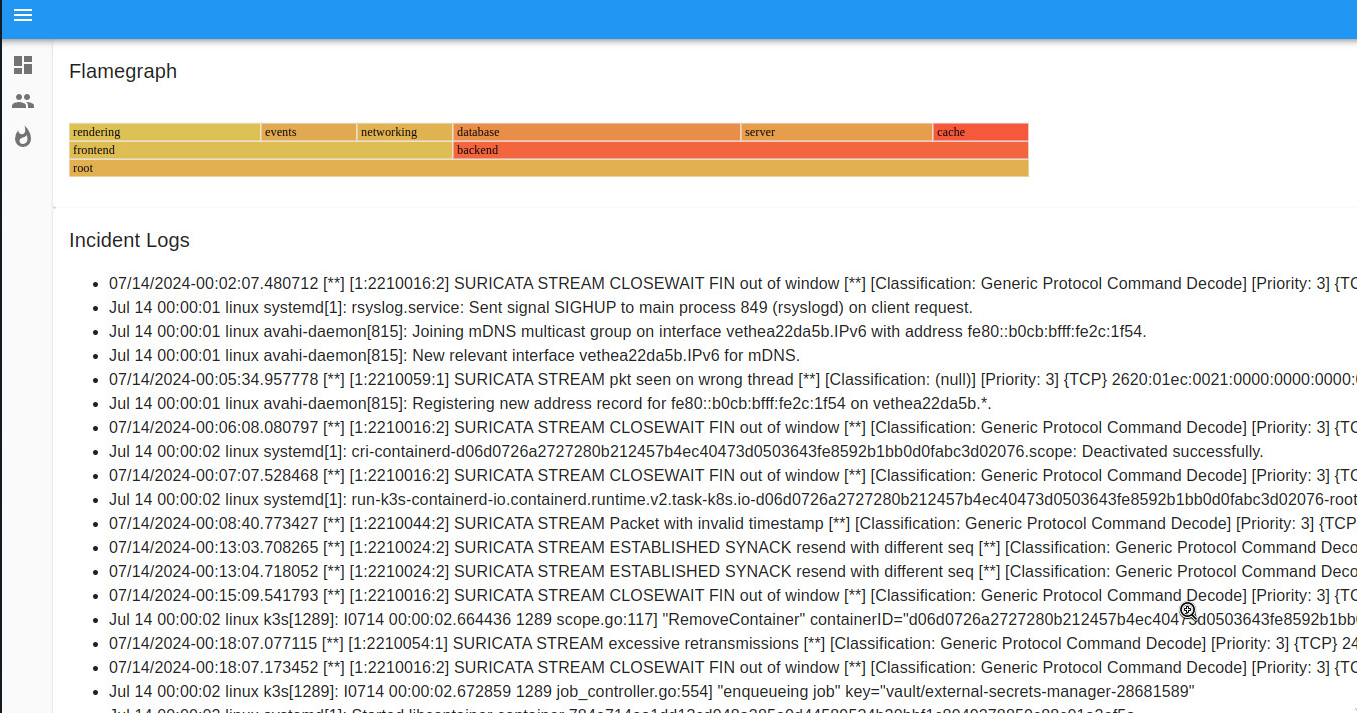Click the root frame in the flamegraph
This screenshot has width=1357, height=713.
pos(548,167)
